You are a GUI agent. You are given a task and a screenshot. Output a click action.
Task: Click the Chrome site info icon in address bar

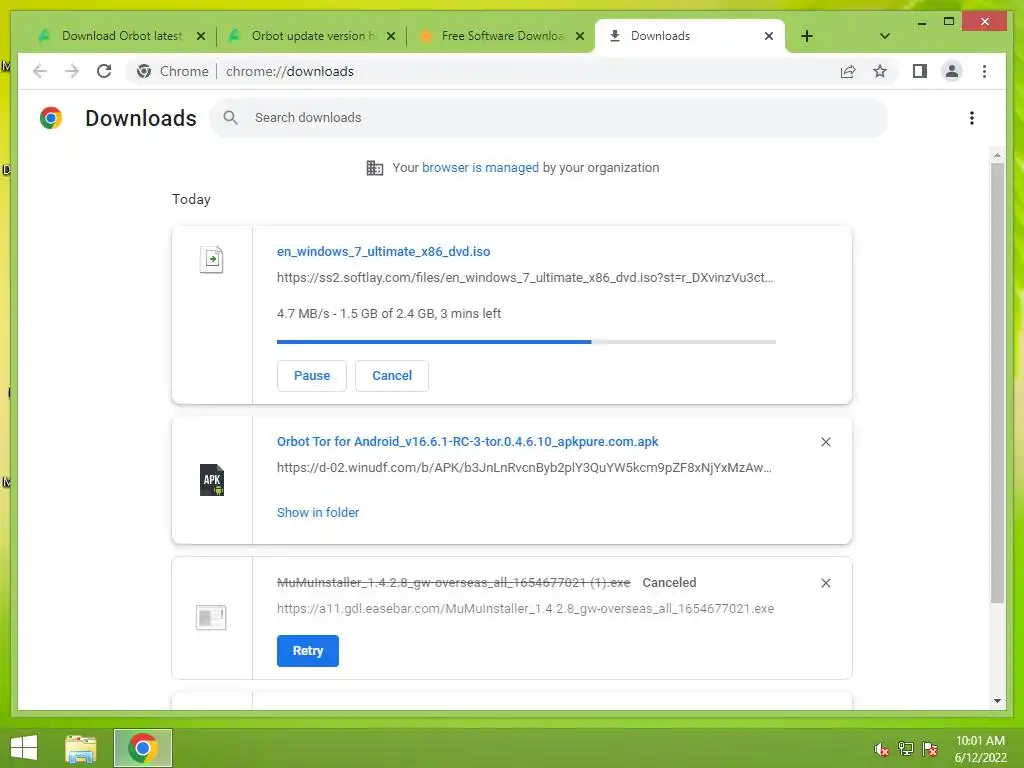(144, 71)
